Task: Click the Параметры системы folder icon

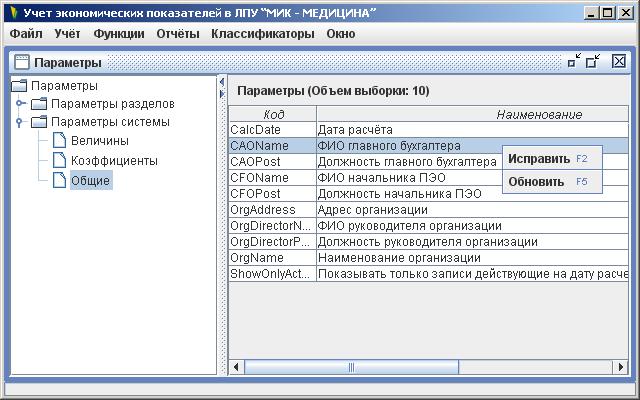Action: point(39,122)
